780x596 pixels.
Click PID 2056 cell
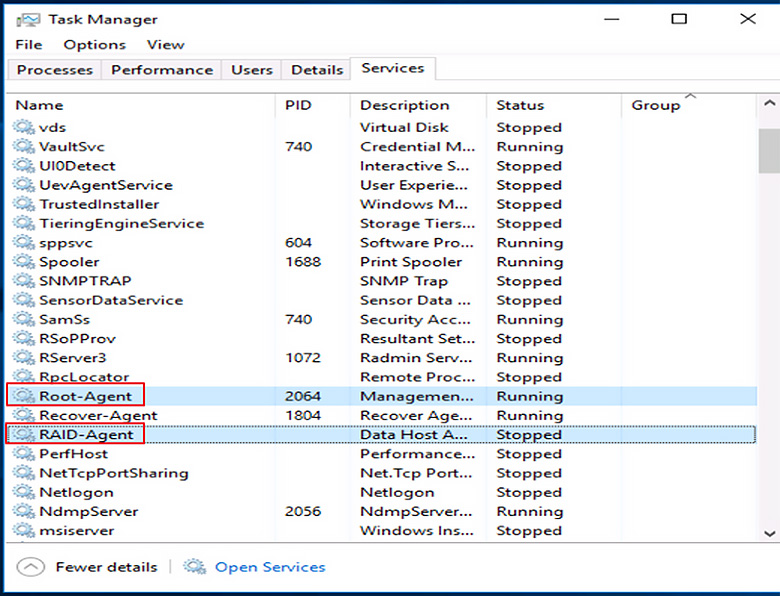coord(302,511)
